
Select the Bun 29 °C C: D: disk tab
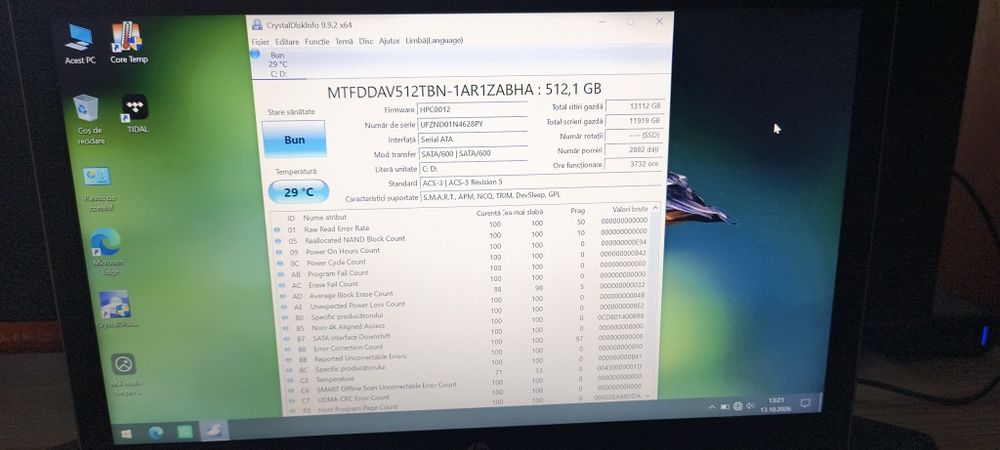coord(278,64)
